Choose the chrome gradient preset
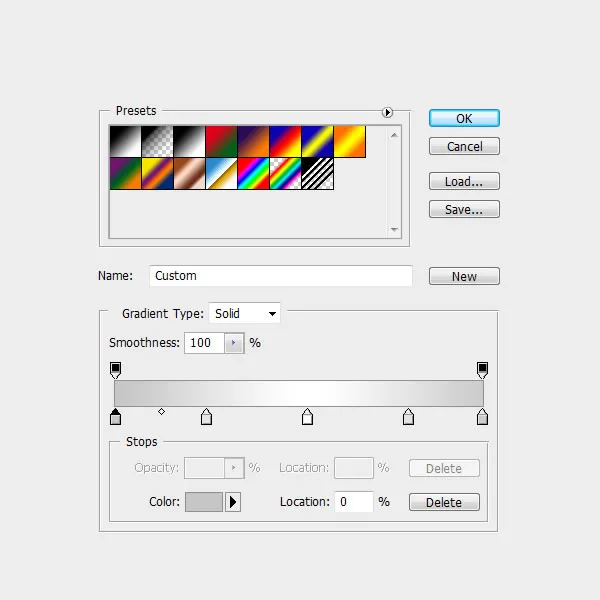Viewport: 600px width, 600px height. 222,174
